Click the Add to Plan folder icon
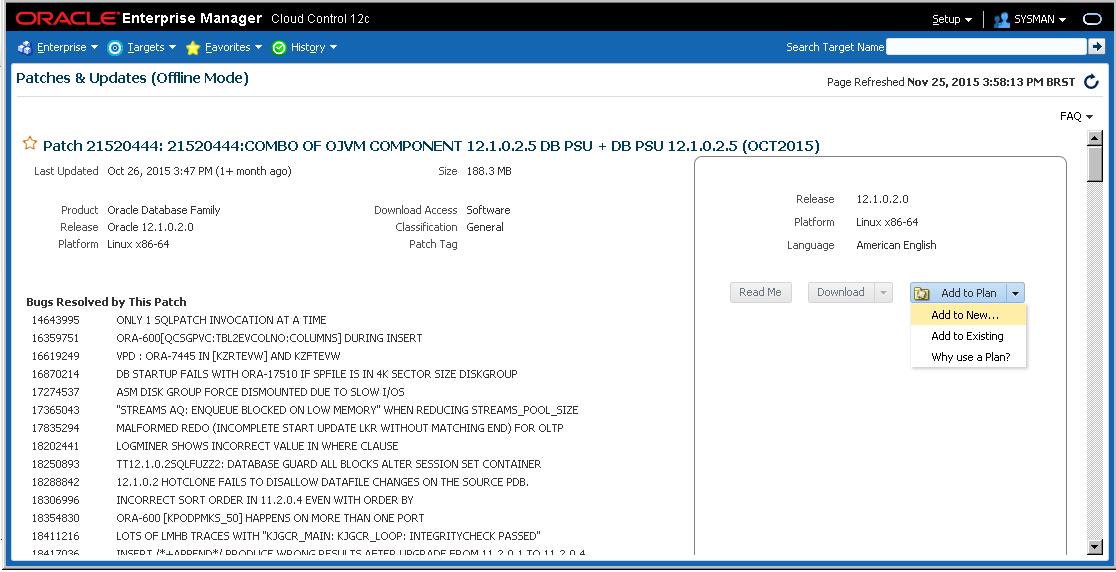Screen dimensions: 1116x572 pos(922,293)
